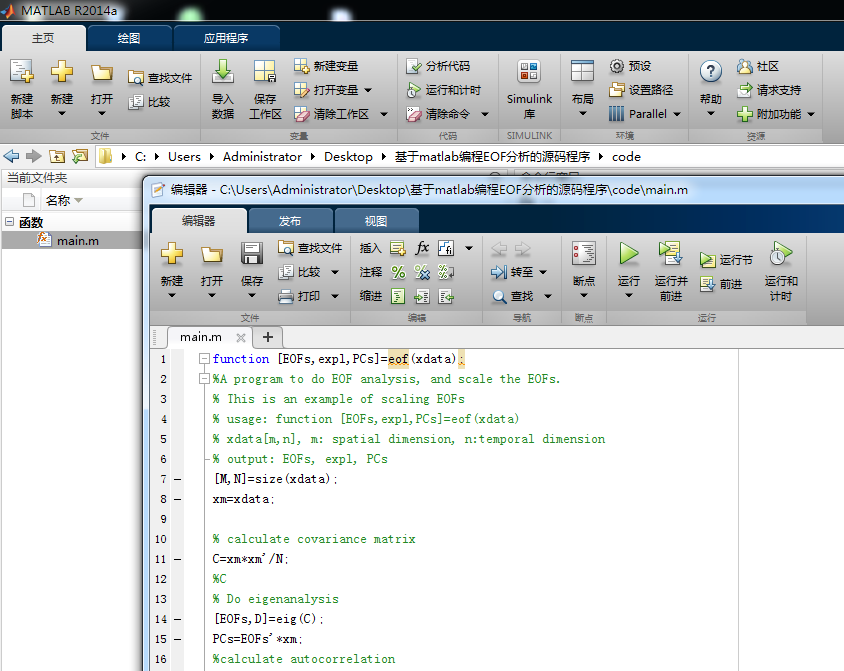This screenshot has width=844, height=671.
Task: Set breakpoint dash at line 7
Action: 177,479
